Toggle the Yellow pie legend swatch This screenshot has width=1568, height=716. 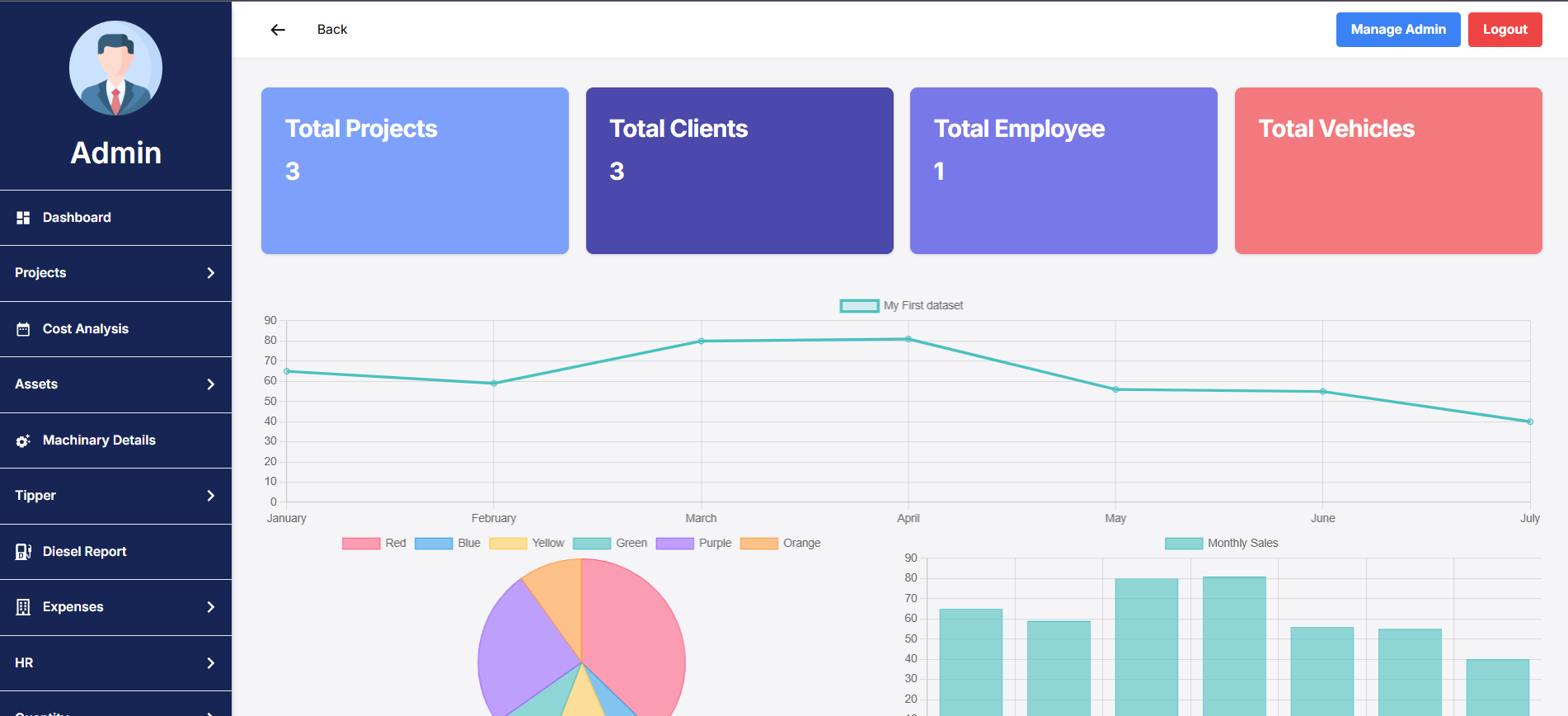pyautogui.click(x=508, y=544)
